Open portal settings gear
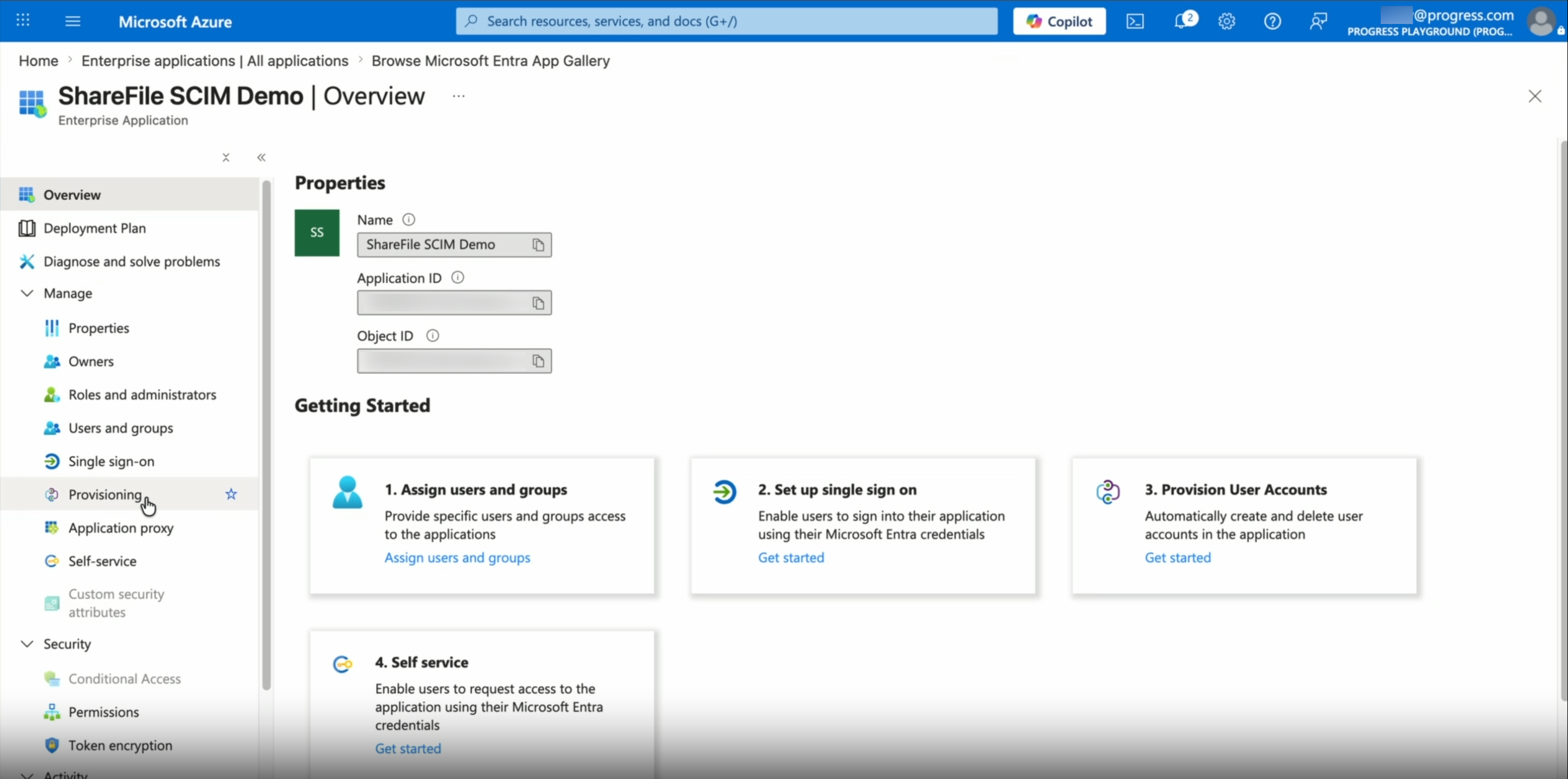Image resolution: width=1568 pixels, height=779 pixels. click(1226, 21)
